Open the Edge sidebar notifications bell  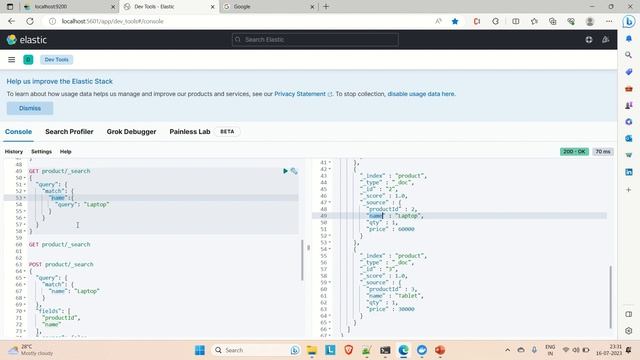click(629, 38)
